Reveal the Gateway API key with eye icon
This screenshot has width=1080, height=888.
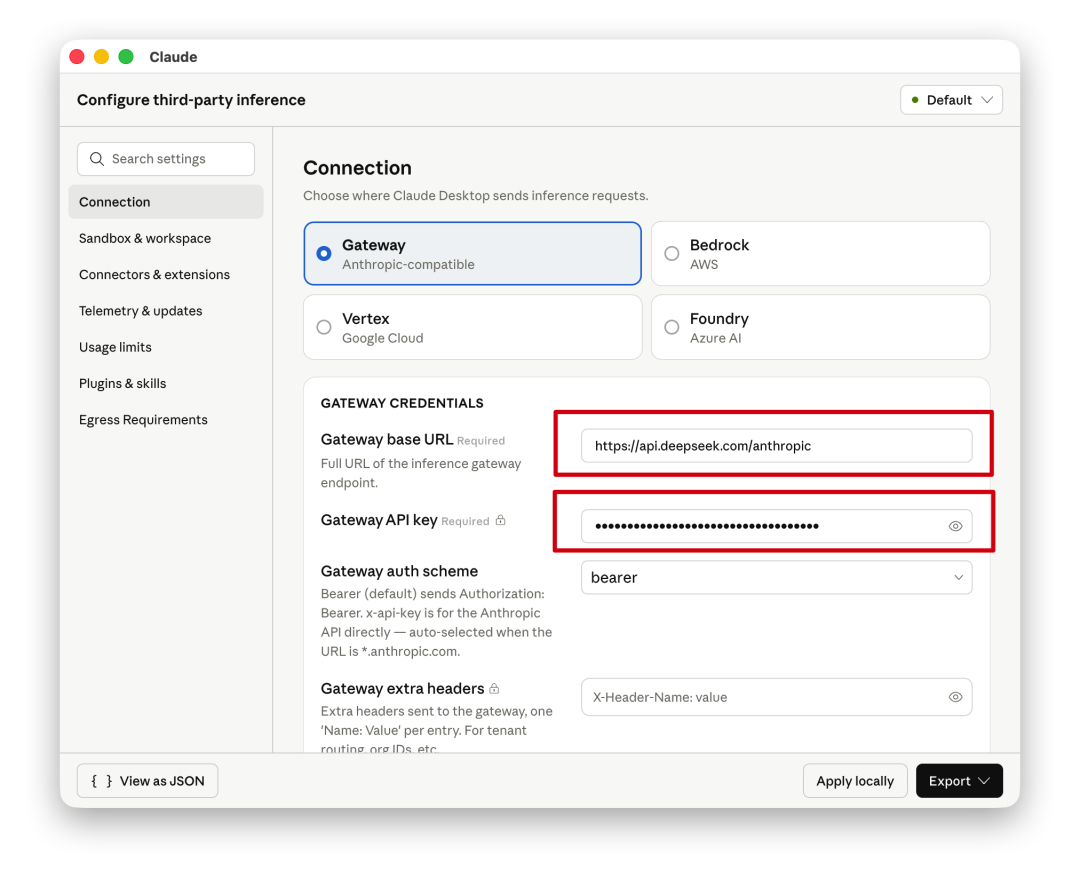955,526
